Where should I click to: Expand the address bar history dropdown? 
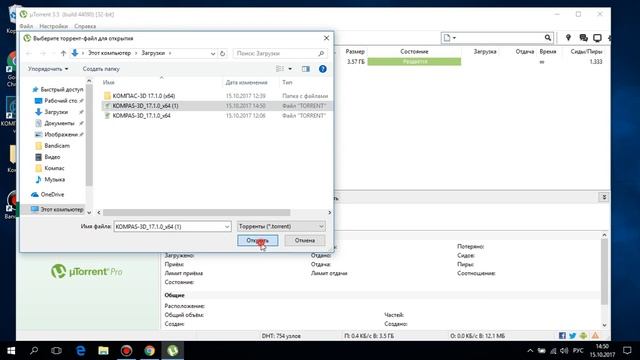click(213, 53)
